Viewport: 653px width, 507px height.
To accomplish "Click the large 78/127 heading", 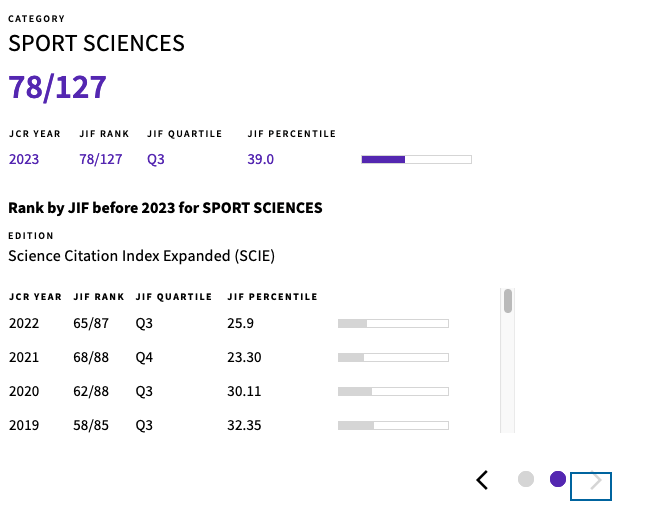I will point(57,87).
